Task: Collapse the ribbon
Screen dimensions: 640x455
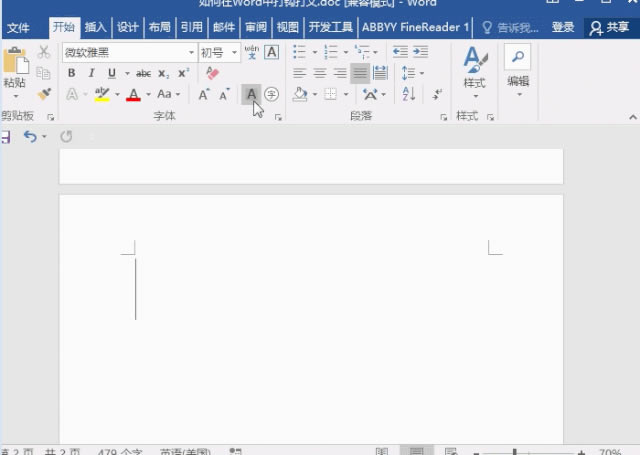Action: [633, 118]
